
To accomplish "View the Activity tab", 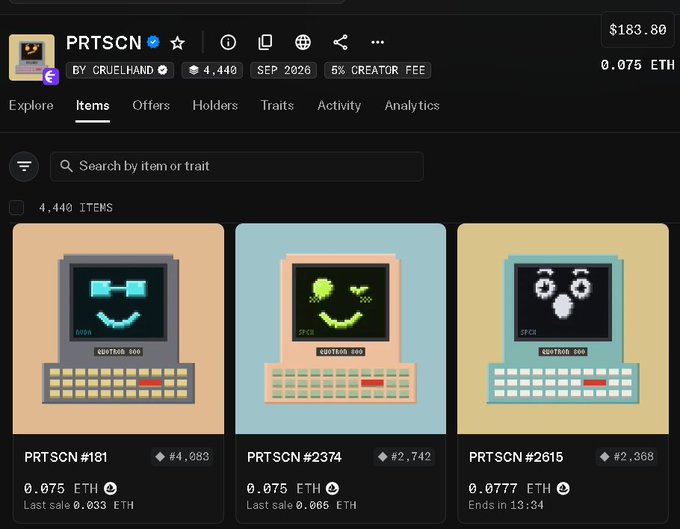I will pos(339,105).
